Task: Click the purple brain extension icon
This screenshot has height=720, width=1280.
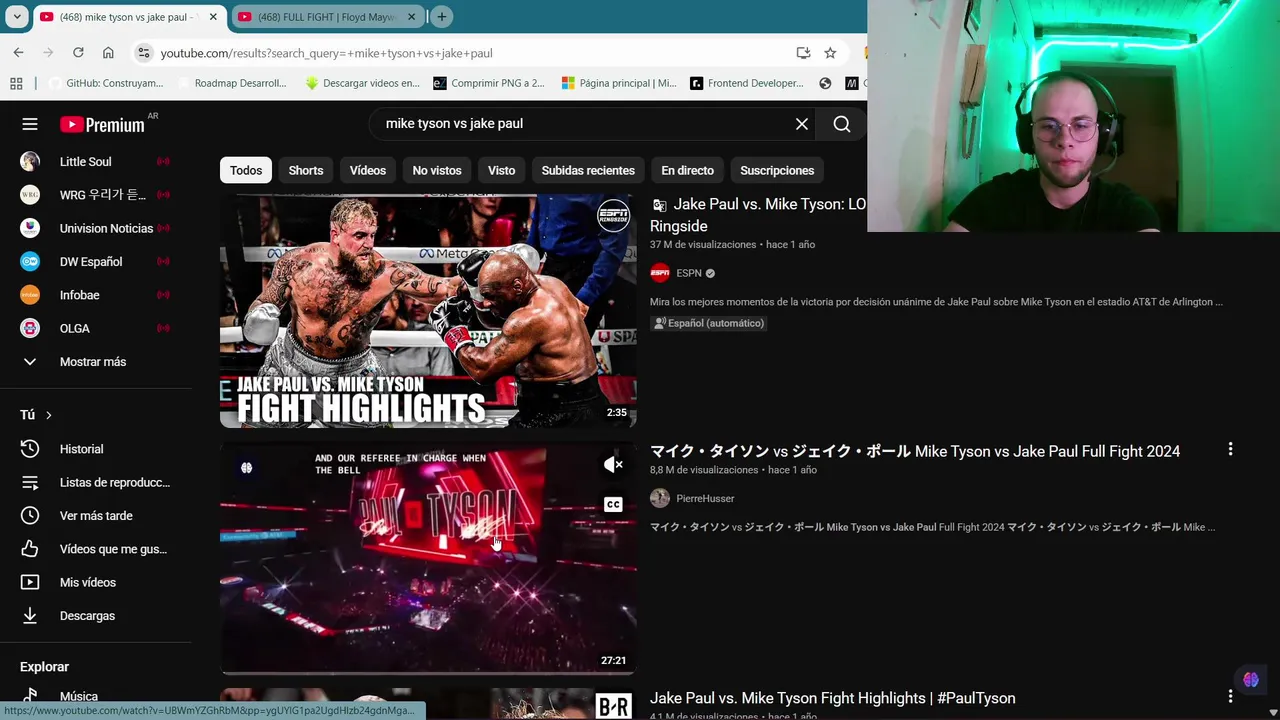Action: click(1251, 680)
